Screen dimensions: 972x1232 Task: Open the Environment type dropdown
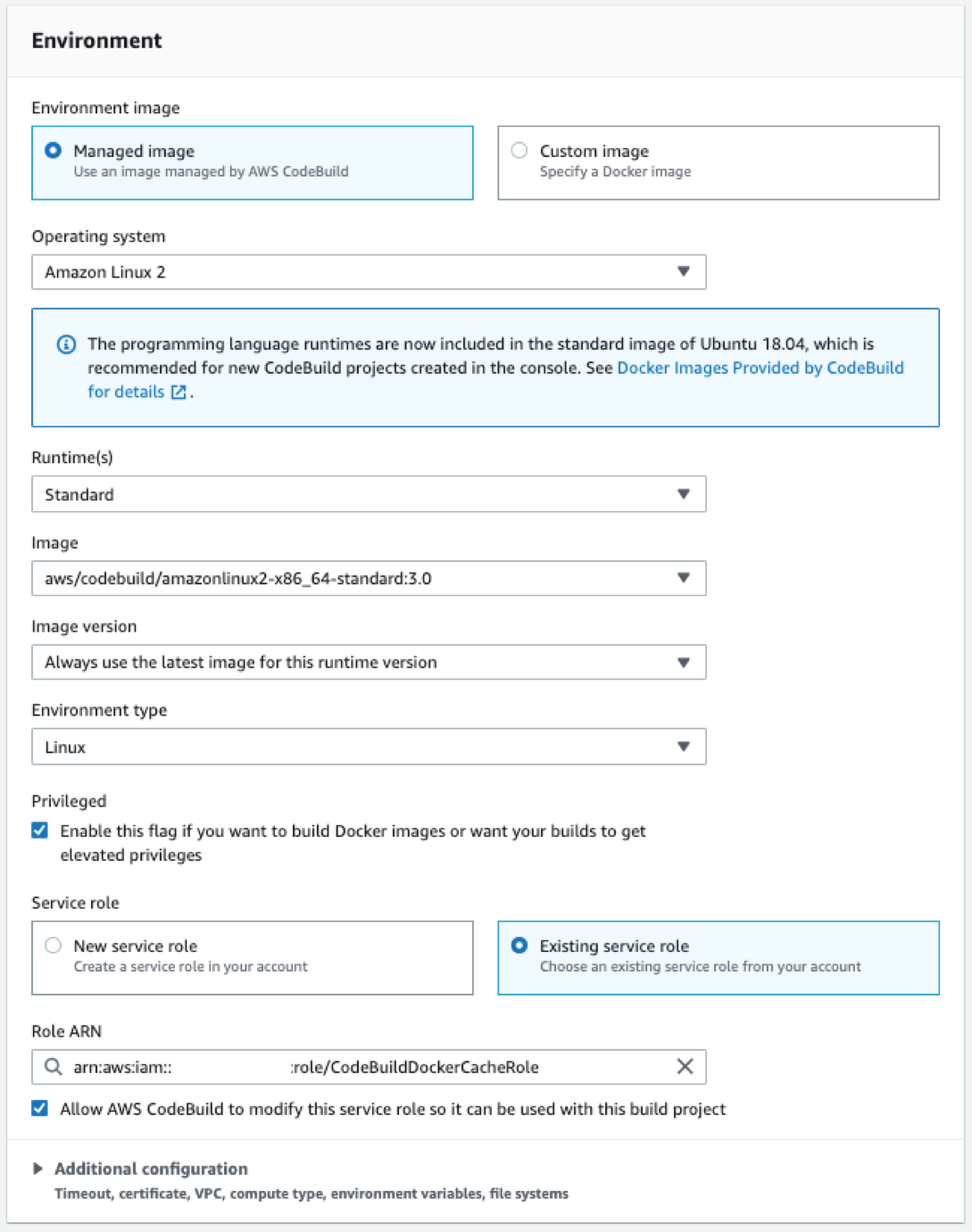[x=684, y=746]
